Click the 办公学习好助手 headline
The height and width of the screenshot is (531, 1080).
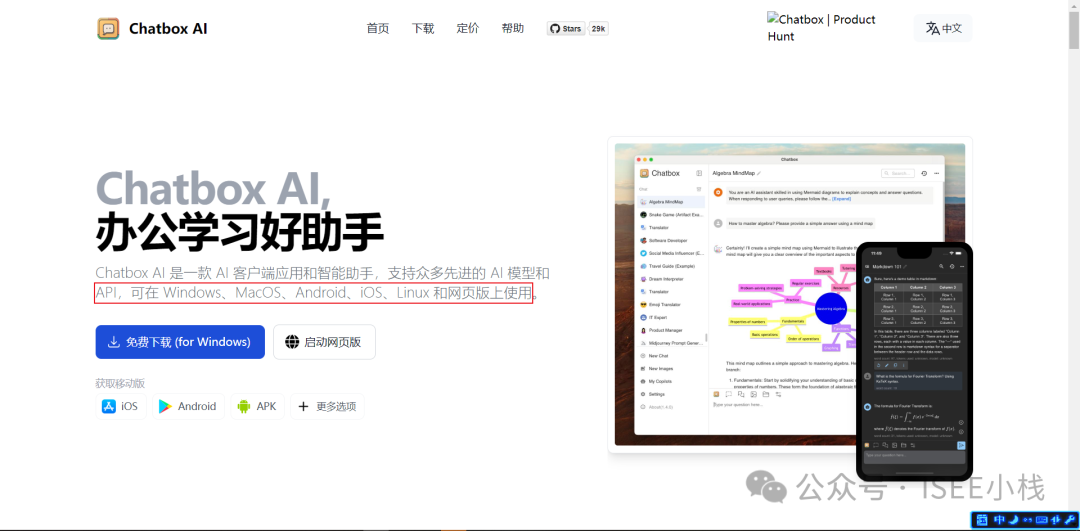pyautogui.click(x=239, y=234)
